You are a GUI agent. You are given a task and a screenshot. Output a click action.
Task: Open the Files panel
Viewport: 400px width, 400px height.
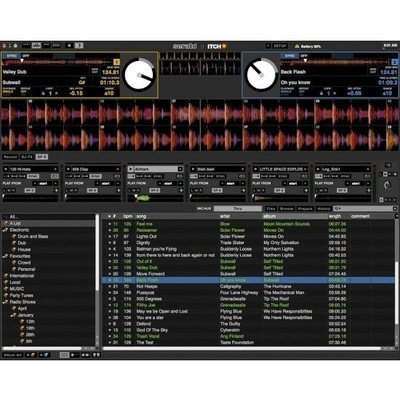pyautogui.click(x=271, y=209)
